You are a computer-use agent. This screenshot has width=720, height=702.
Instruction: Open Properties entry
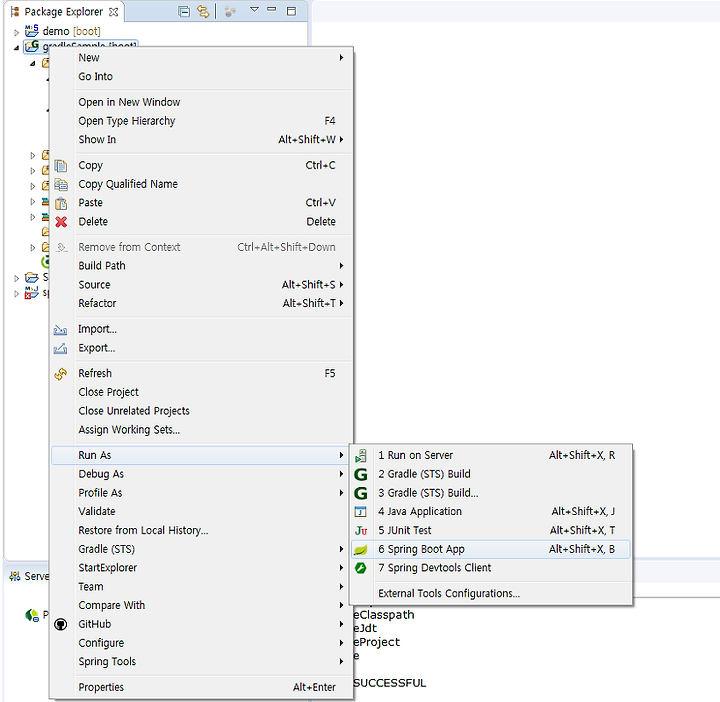pos(201,687)
